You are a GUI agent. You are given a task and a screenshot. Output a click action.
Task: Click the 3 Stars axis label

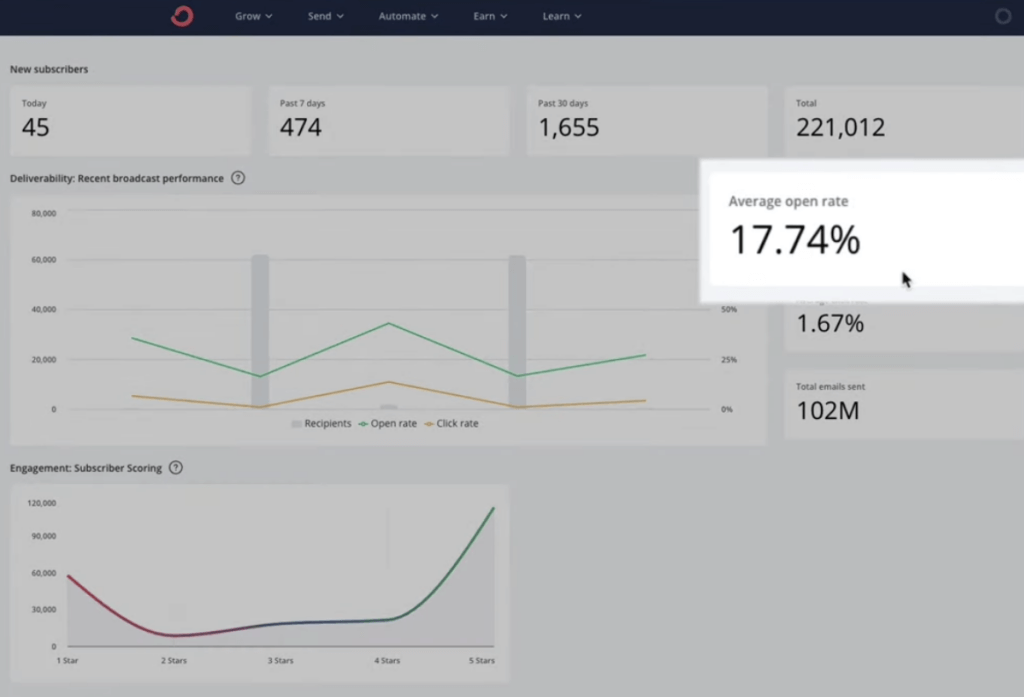(x=280, y=660)
